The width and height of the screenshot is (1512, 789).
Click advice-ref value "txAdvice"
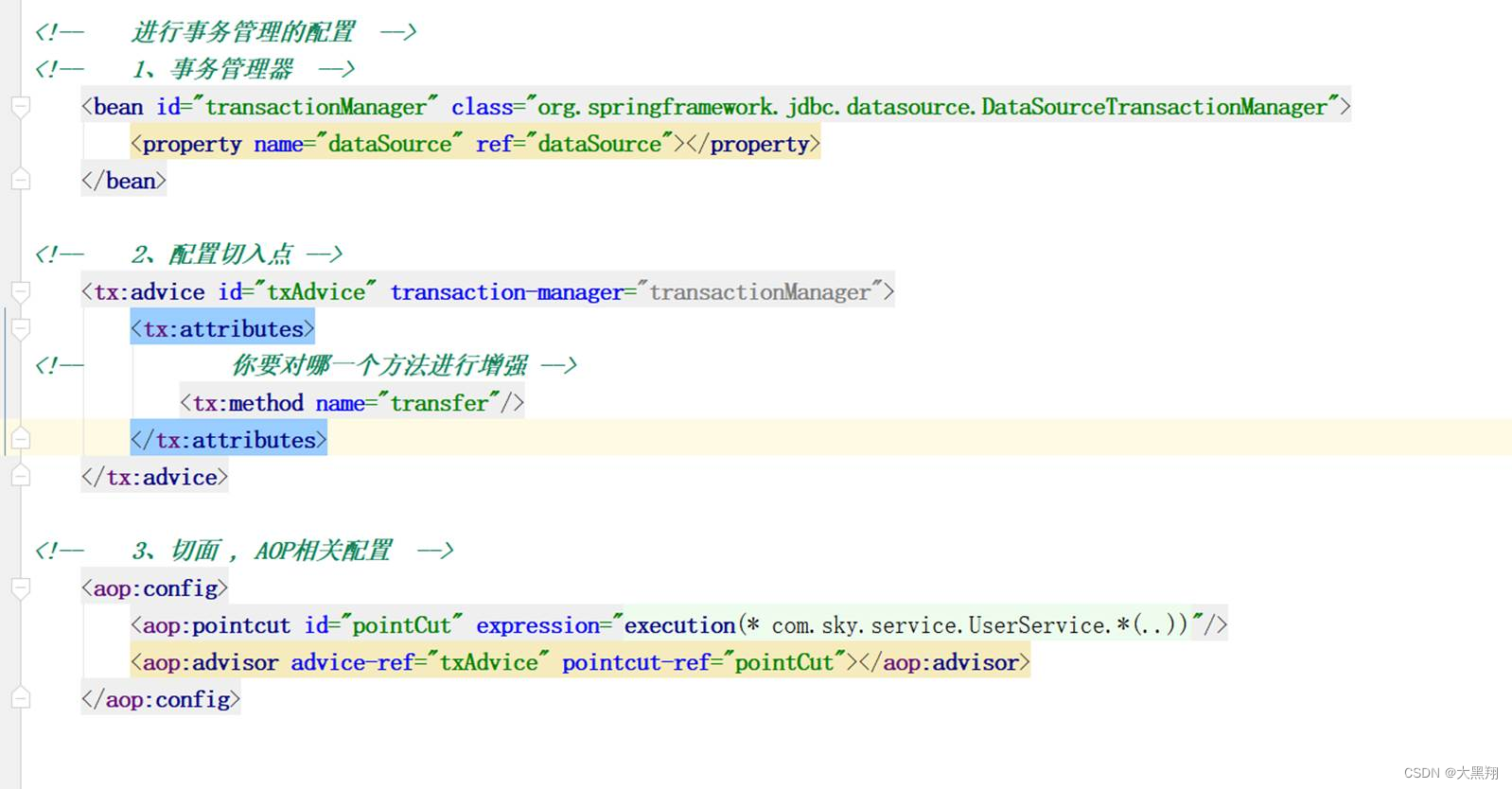click(x=488, y=662)
